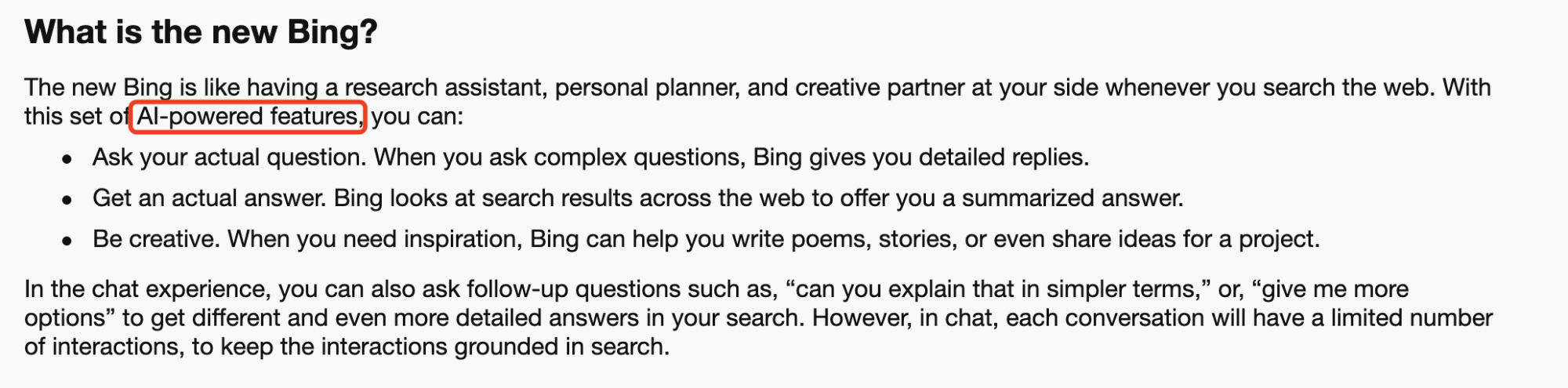1568x388 pixels.
Task: Click 'Get an actual answer' bullet text
Action: click(209, 198)
